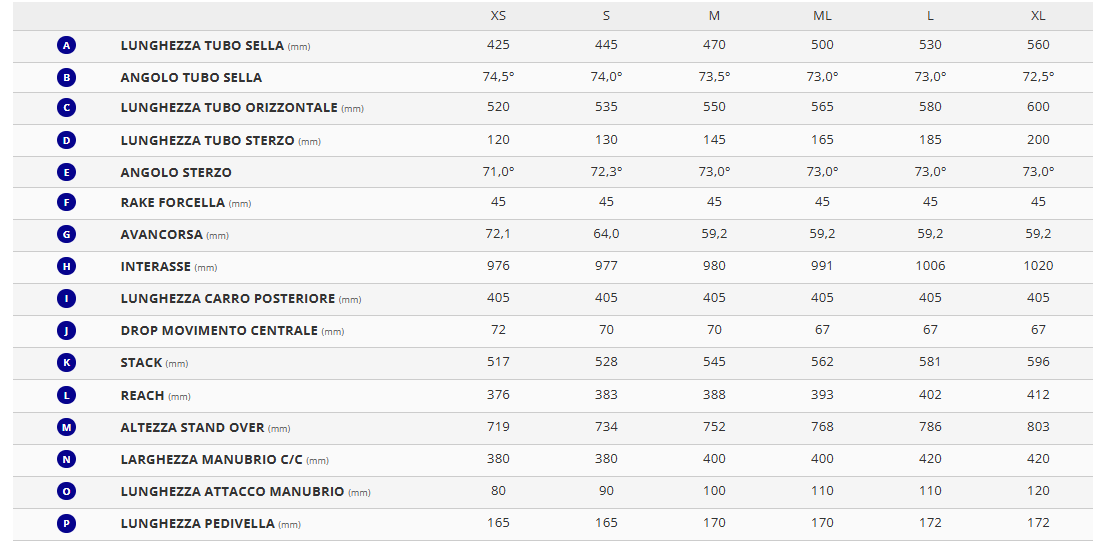Select the REACH row label
1105x553 pixels.
tap(143, 396)
